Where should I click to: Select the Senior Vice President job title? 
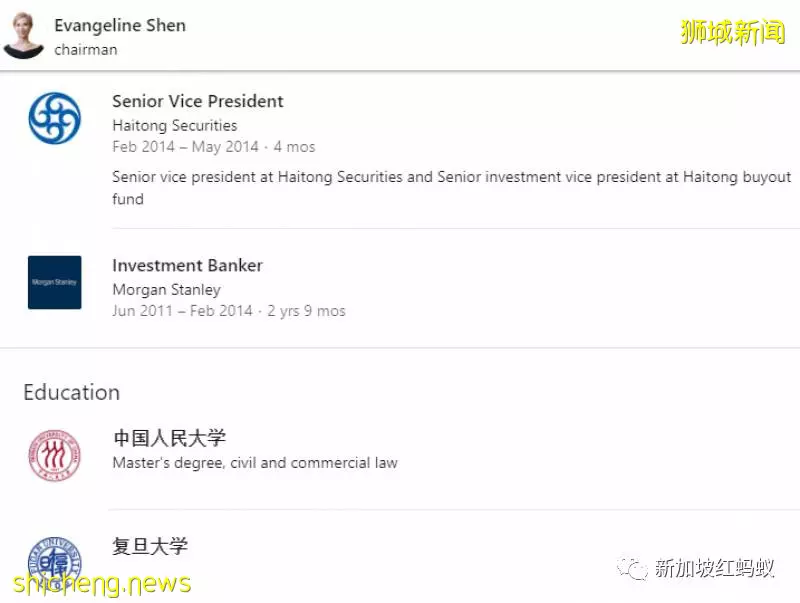click(197, 101)
